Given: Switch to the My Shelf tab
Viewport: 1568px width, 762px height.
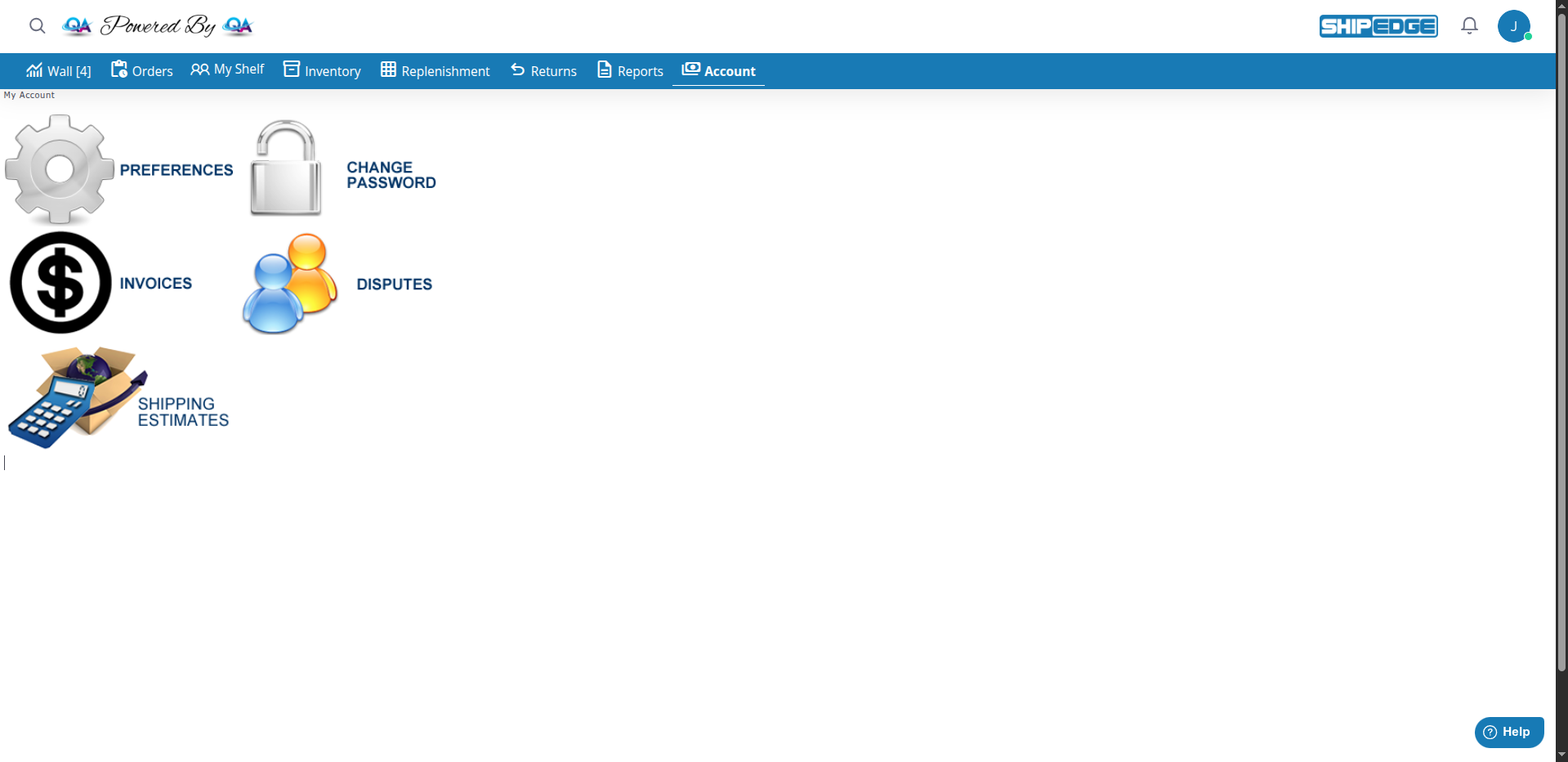Looking at the screenshot, I should [x=227, y=69].
